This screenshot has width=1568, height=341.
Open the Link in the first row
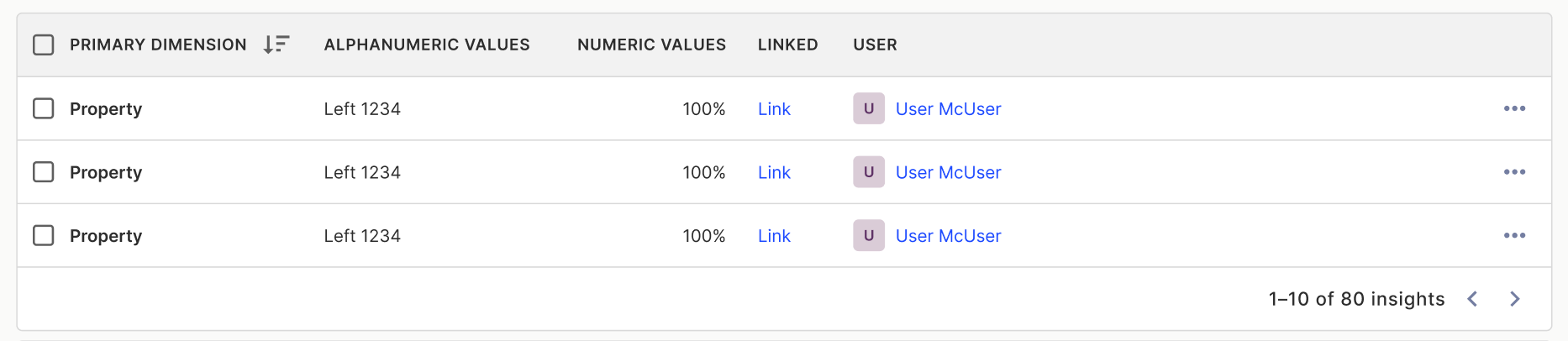coord(774,109)
